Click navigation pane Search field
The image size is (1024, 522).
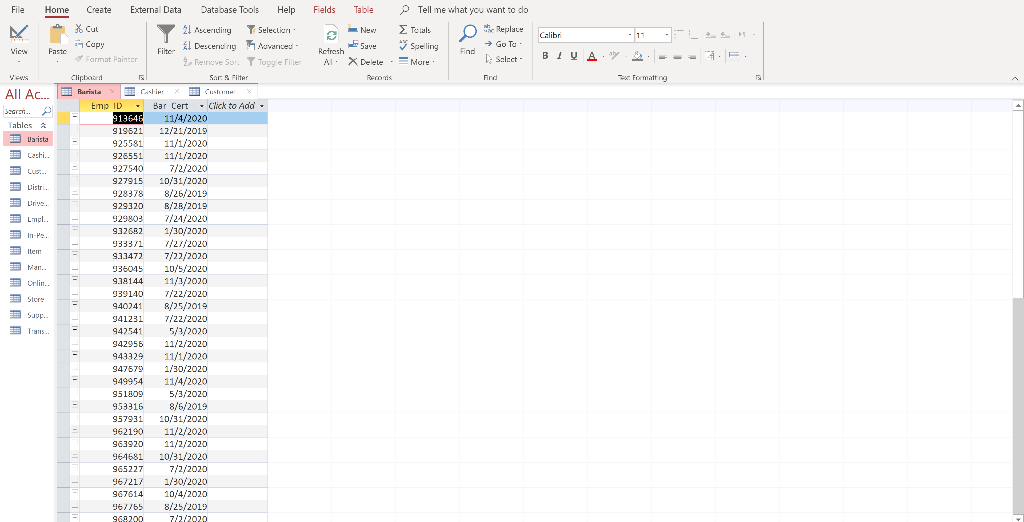tap(22, 111)
